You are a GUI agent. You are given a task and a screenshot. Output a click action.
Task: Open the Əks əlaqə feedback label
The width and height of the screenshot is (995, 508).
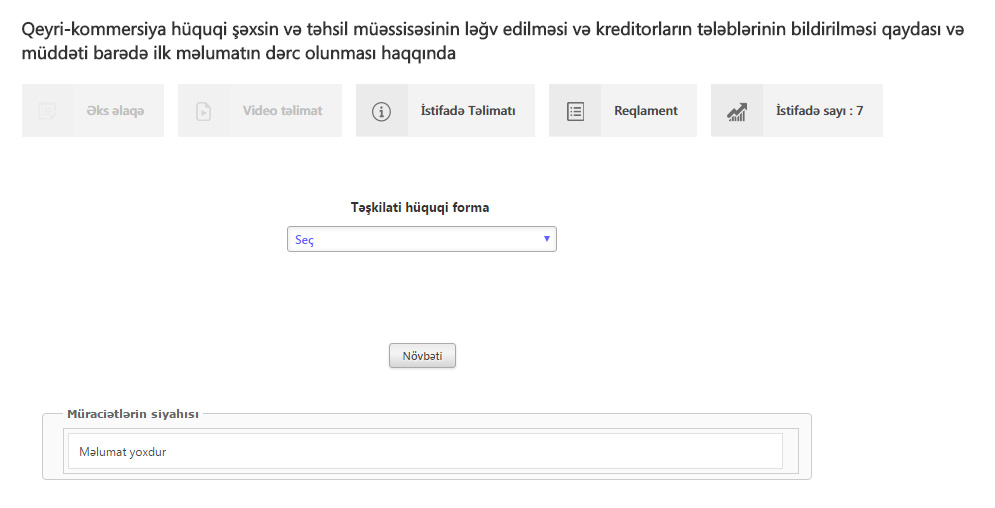pyautogui.click(x=115, y=110)
